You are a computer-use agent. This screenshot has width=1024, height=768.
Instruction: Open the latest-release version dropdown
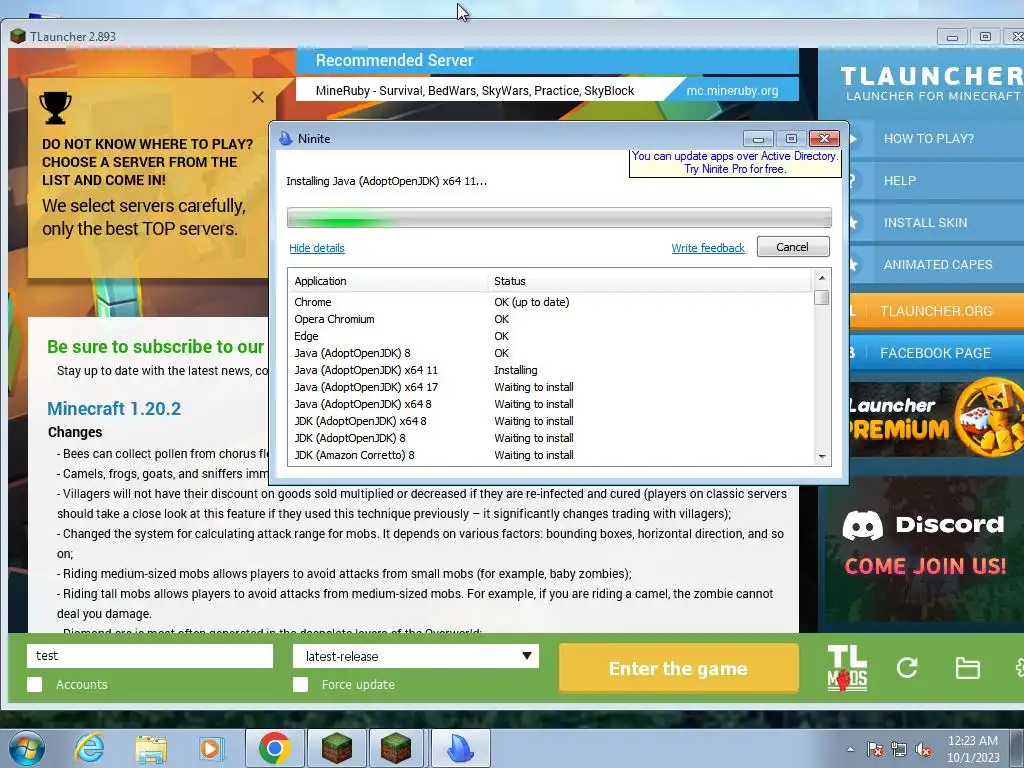(416, 656)
